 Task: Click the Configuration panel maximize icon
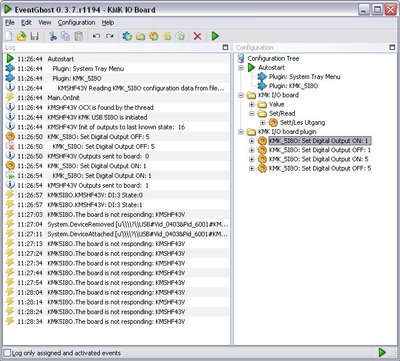pos(392,48)
